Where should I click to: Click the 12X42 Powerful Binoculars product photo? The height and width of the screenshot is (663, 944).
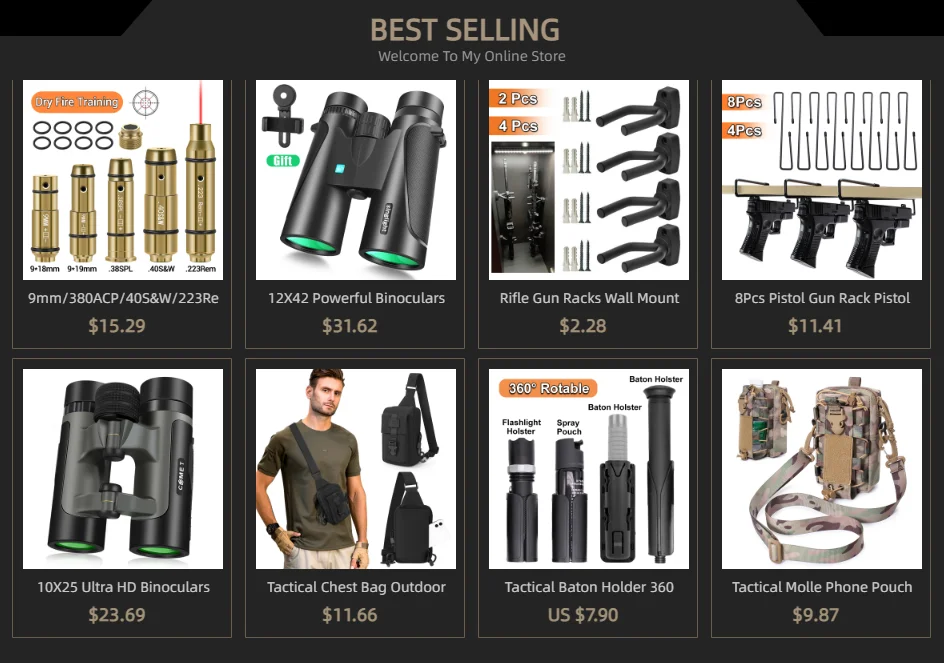(356, 180)
